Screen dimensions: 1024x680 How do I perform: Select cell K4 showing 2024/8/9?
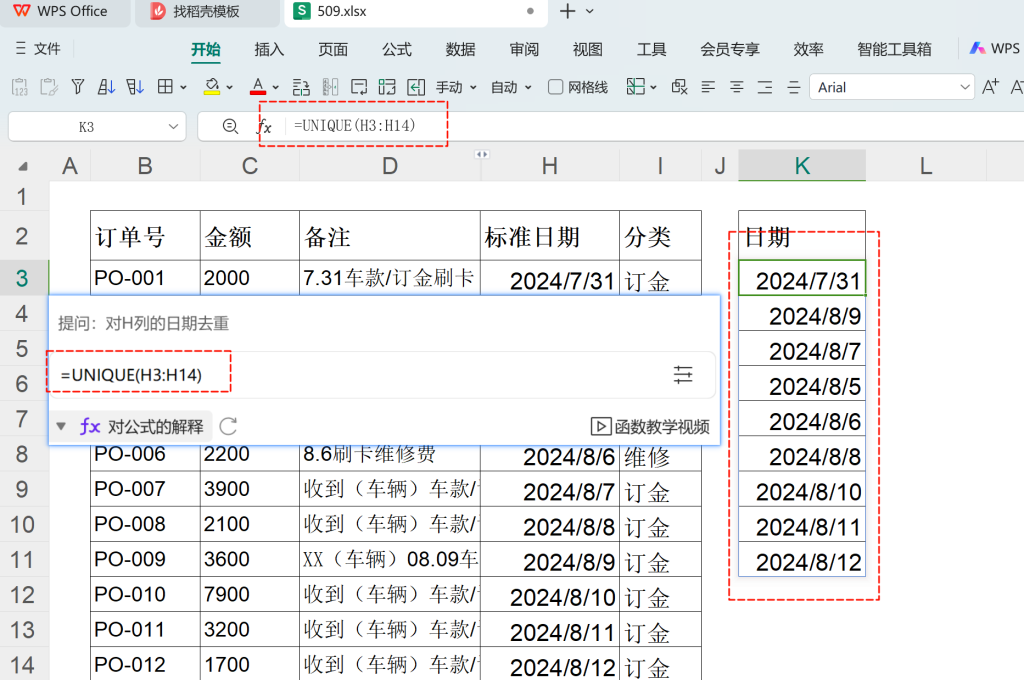(802, 316)
